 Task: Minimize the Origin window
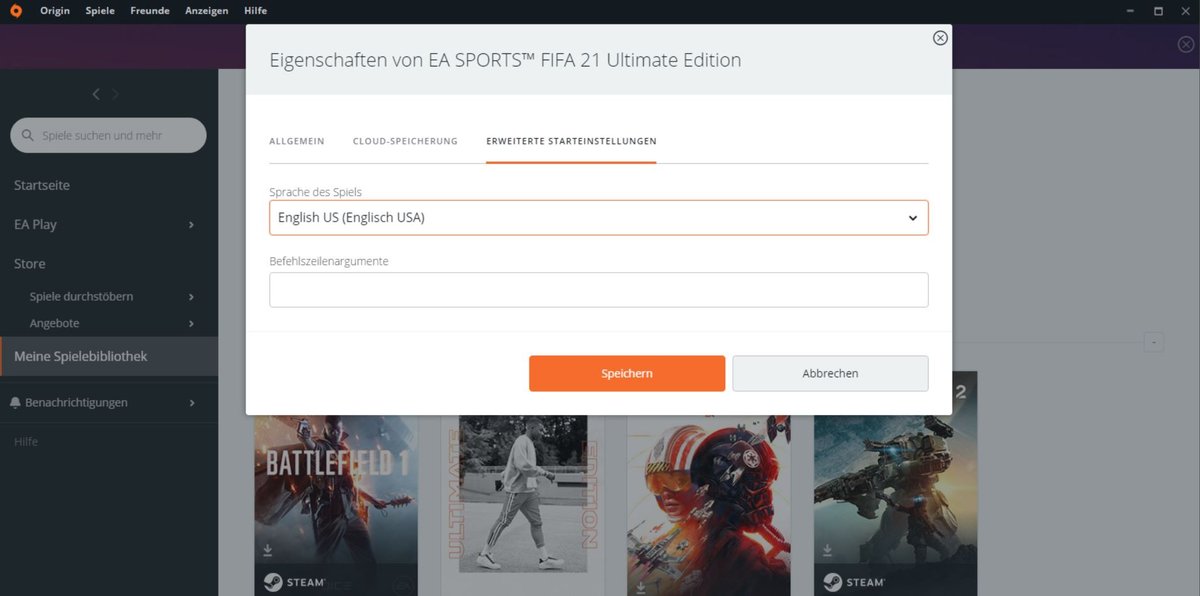[1132, 11]
